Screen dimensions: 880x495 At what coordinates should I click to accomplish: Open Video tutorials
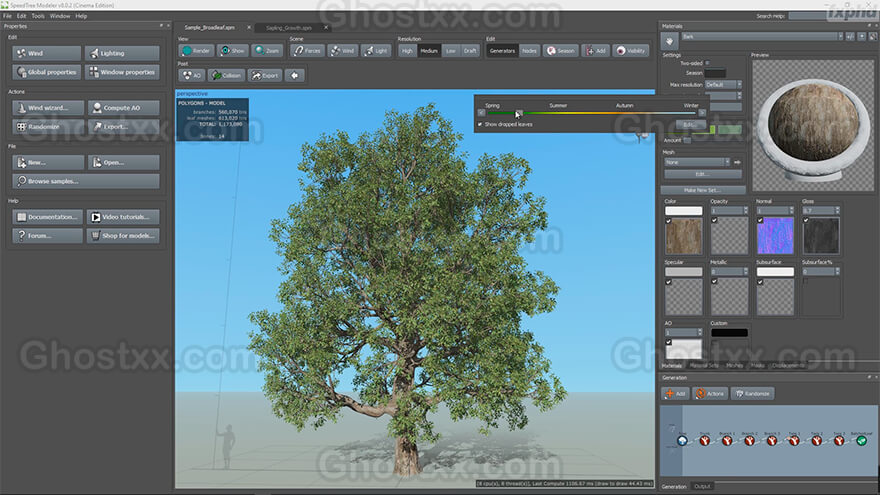(x=123, y=217)
